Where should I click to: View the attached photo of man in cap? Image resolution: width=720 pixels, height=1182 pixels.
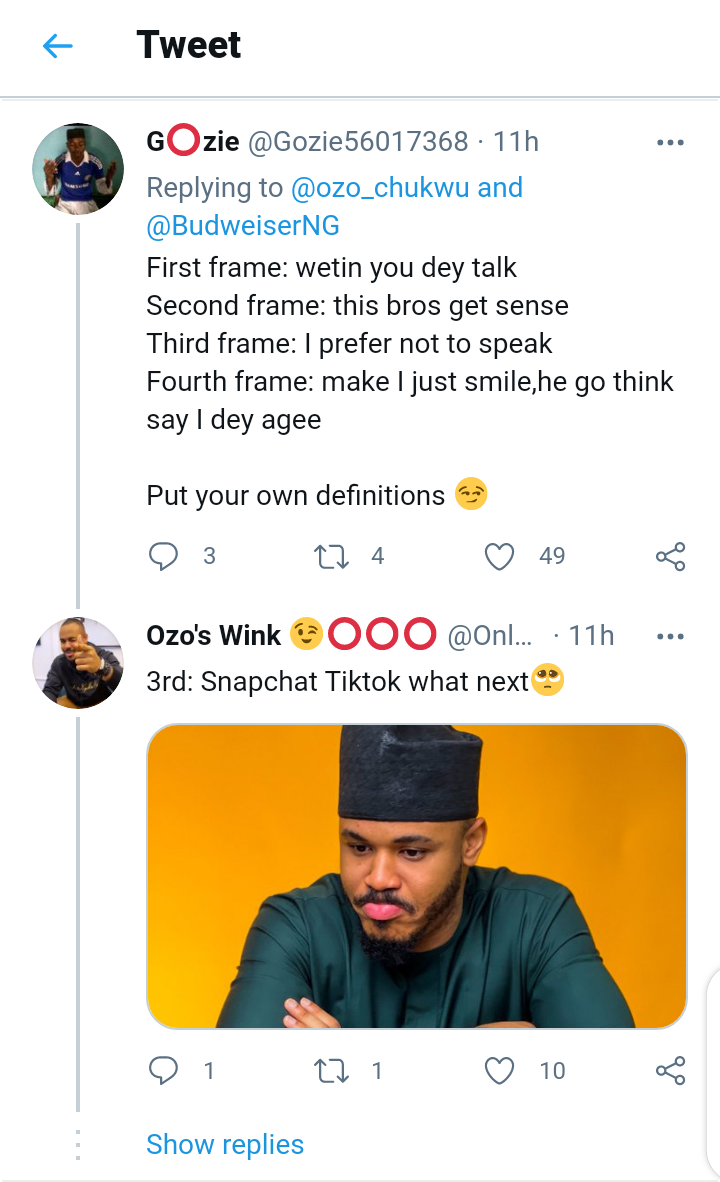click(417, 876)
